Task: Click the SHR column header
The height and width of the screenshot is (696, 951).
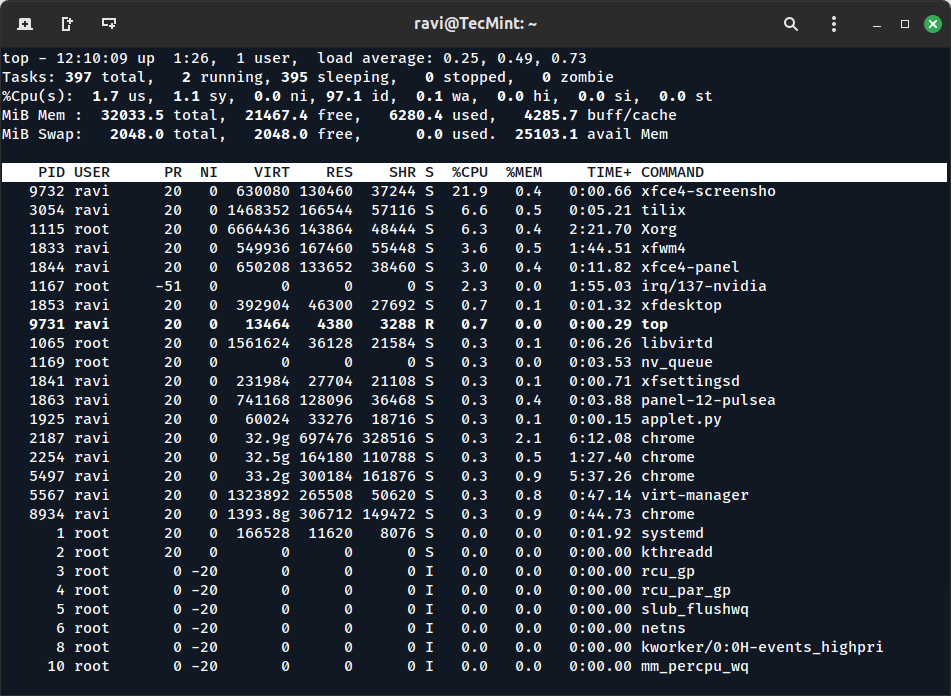Action: click(402, 172)
